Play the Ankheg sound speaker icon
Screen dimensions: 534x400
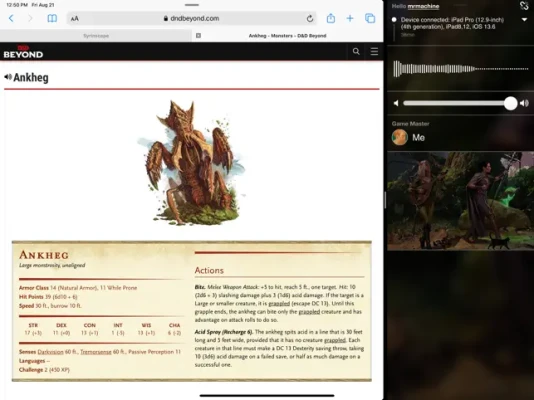pos(8,77)
